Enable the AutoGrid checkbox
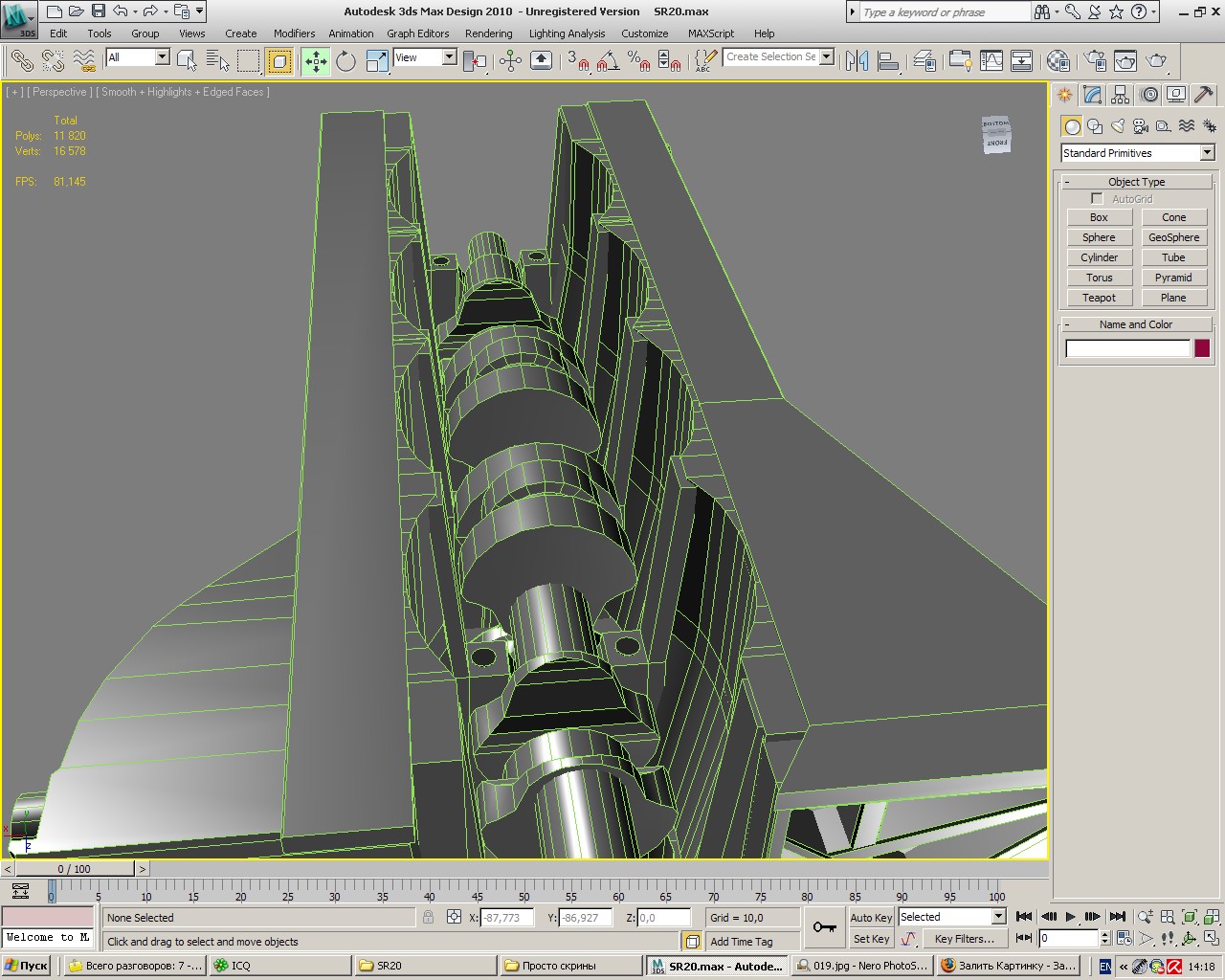 tap(1097, 199)
